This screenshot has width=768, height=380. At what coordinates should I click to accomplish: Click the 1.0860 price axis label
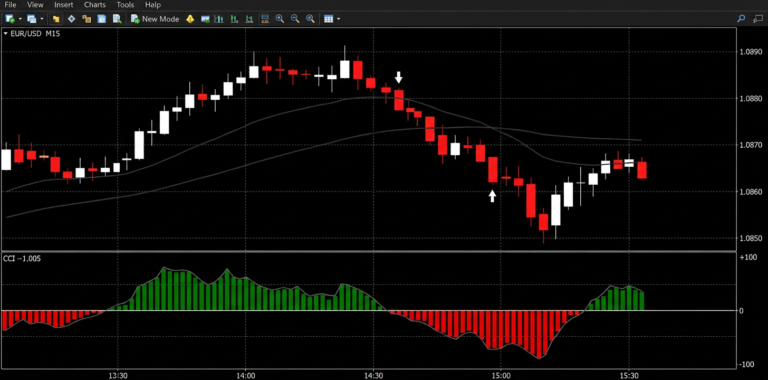(x=750, y=191)
